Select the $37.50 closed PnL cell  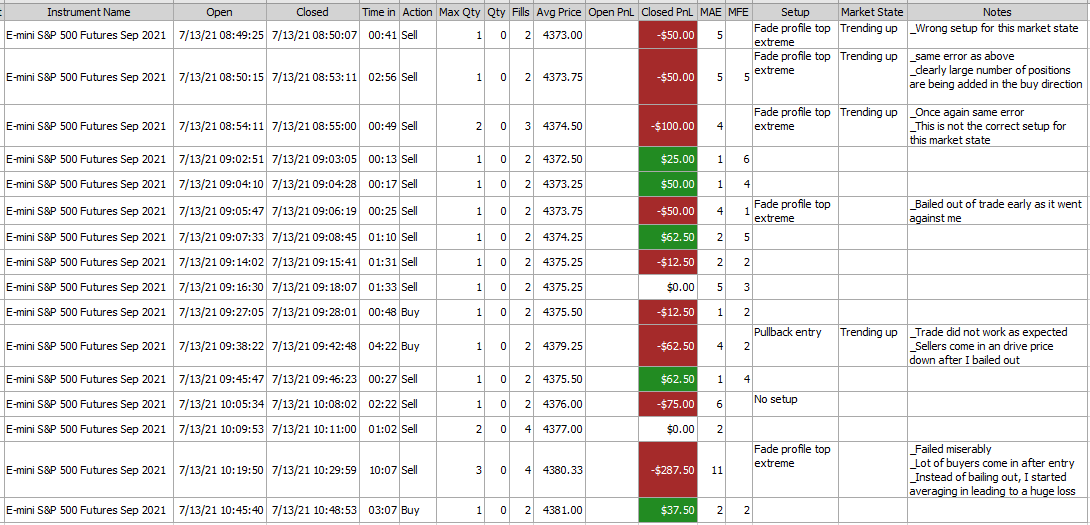[667, 510]
